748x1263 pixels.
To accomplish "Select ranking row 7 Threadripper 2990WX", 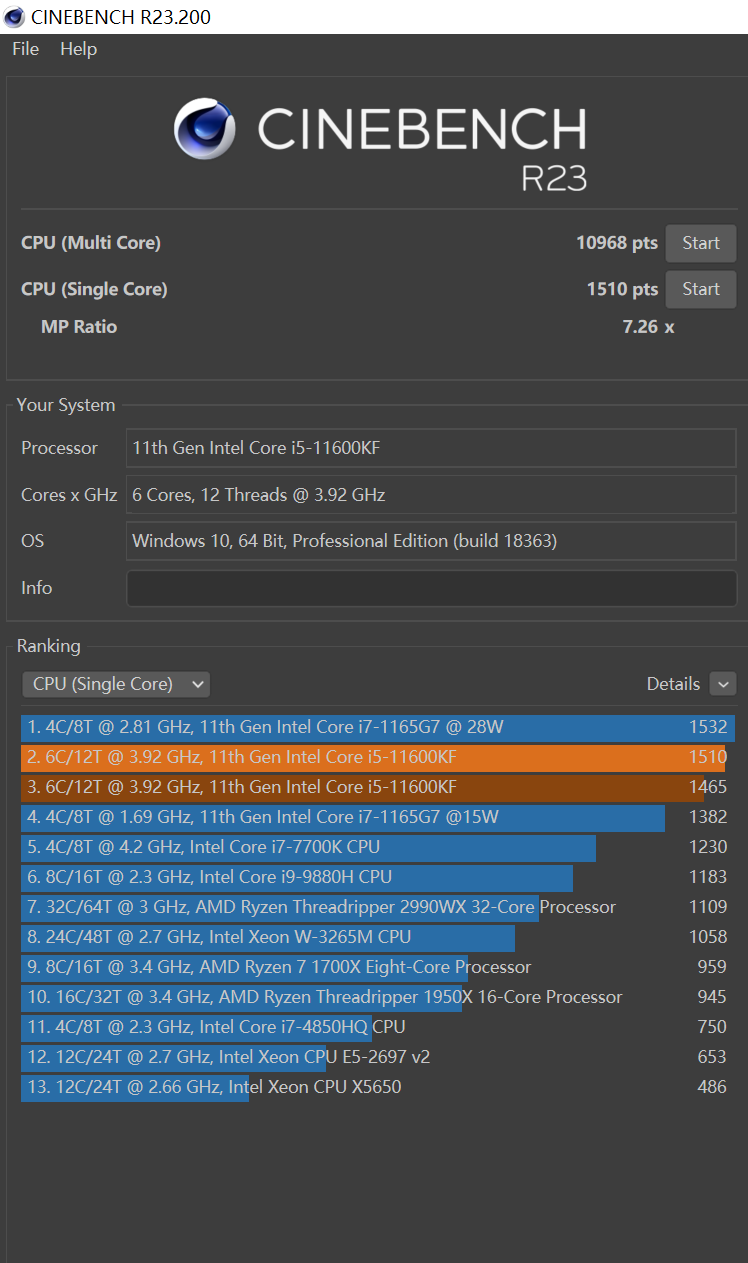I will pyautogui.click(x=378, y=907).
